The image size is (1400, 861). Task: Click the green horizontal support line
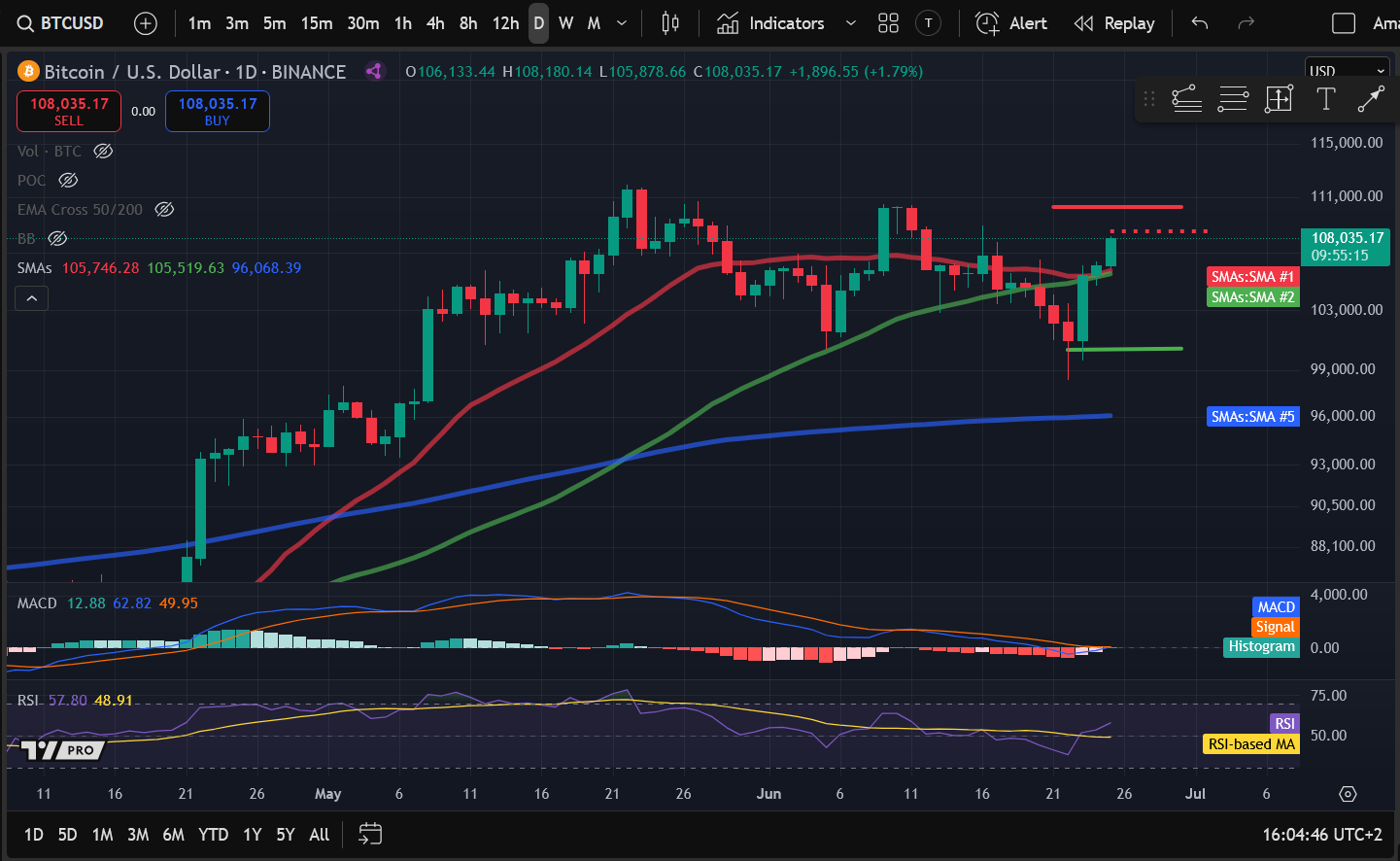1124,349
